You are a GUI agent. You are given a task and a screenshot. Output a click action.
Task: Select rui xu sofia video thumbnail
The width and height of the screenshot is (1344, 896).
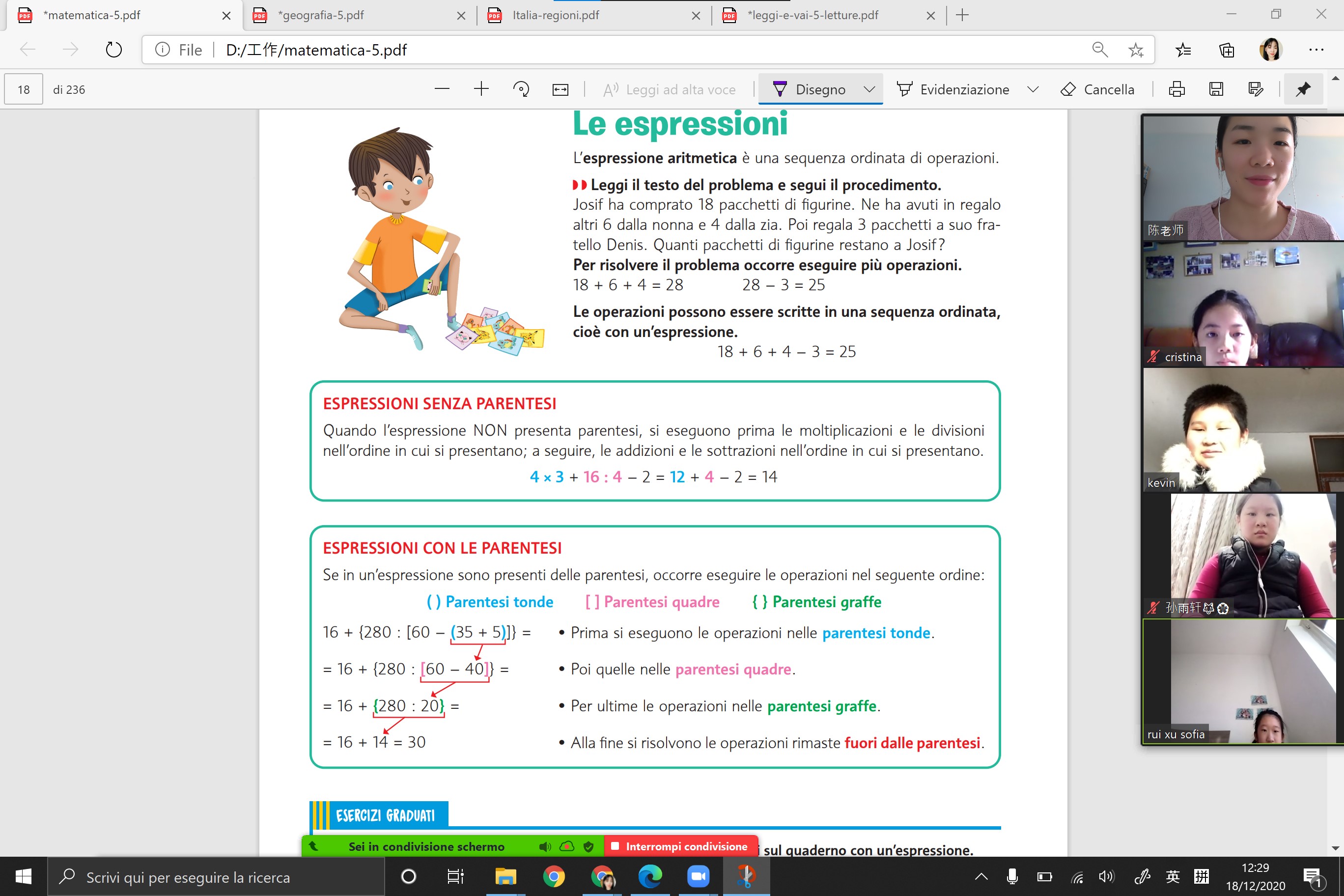coord(1243,681)
